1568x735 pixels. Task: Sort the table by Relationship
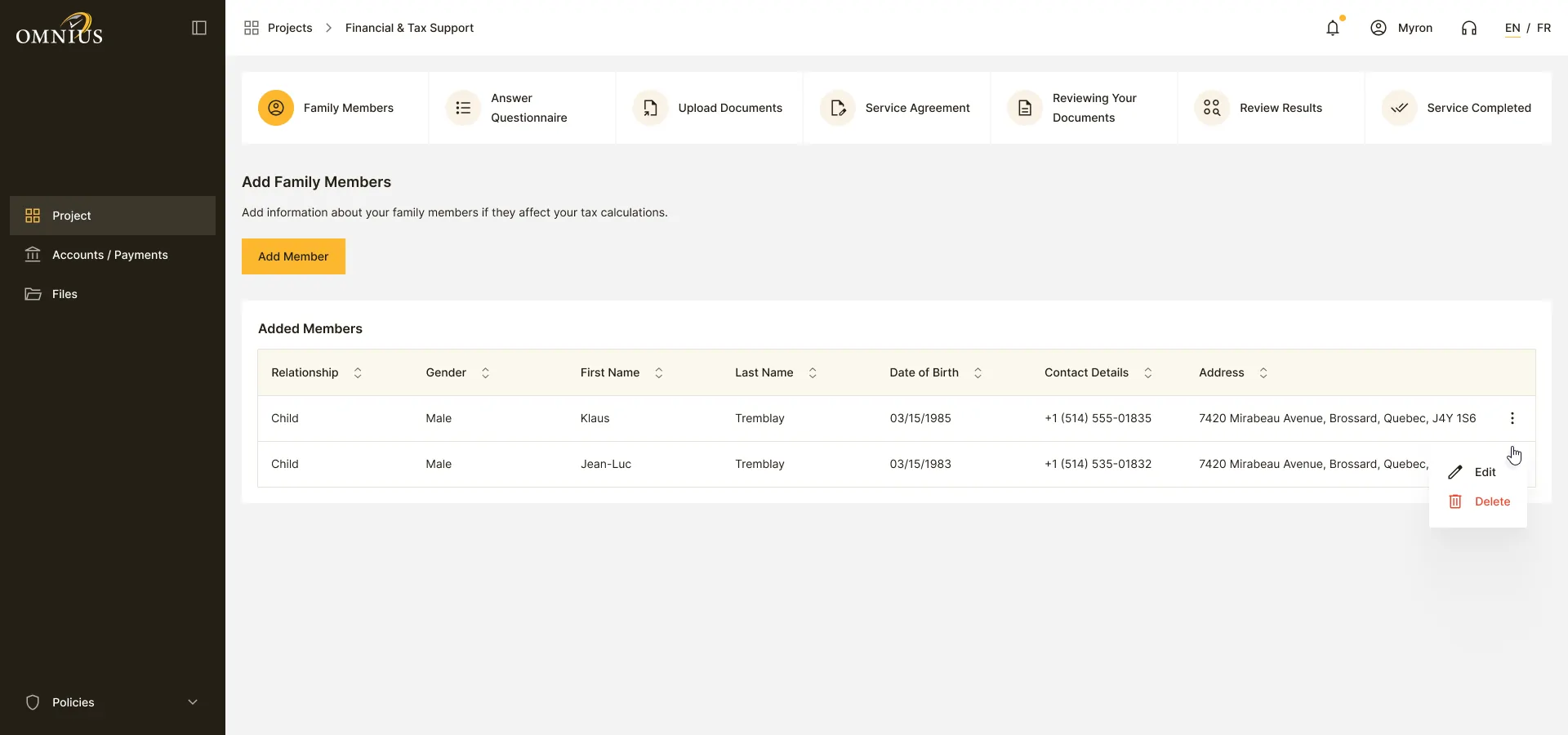358,372
